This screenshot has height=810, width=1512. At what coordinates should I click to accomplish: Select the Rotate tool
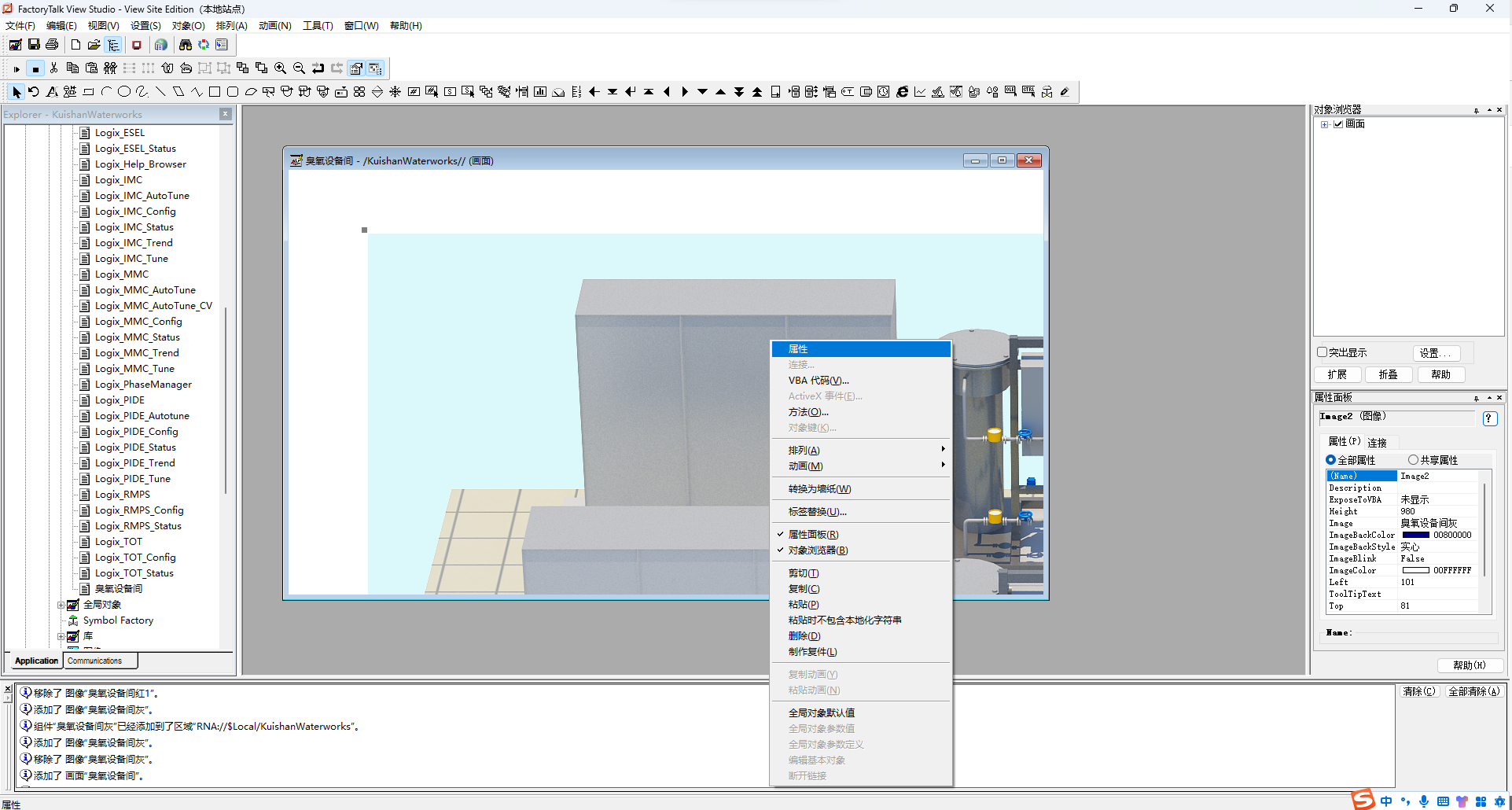(x=34, y=92)
